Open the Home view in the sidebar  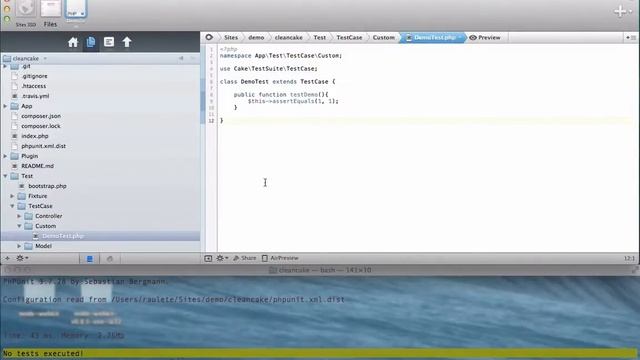[73, 42]
